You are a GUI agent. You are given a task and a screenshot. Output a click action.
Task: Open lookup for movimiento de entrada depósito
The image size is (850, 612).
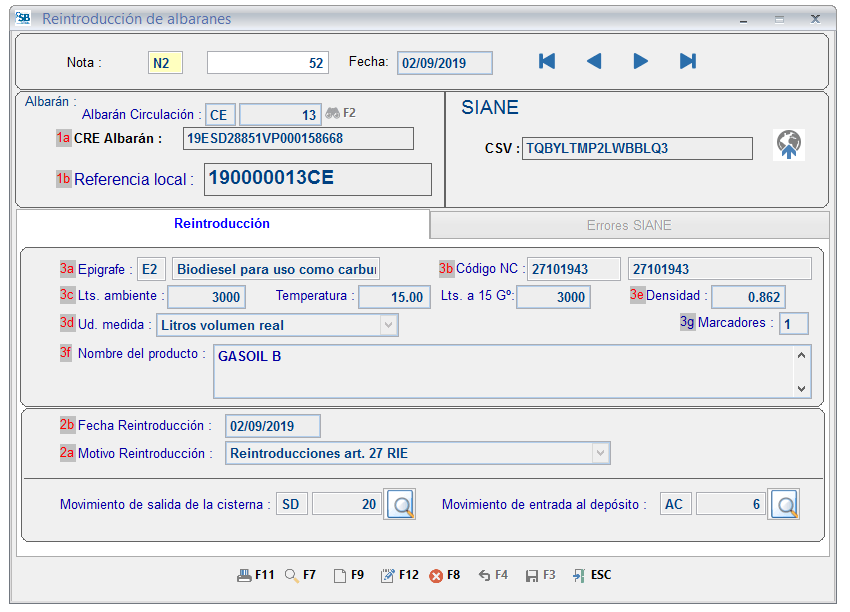pyautogui.click(x=783, y=505)
